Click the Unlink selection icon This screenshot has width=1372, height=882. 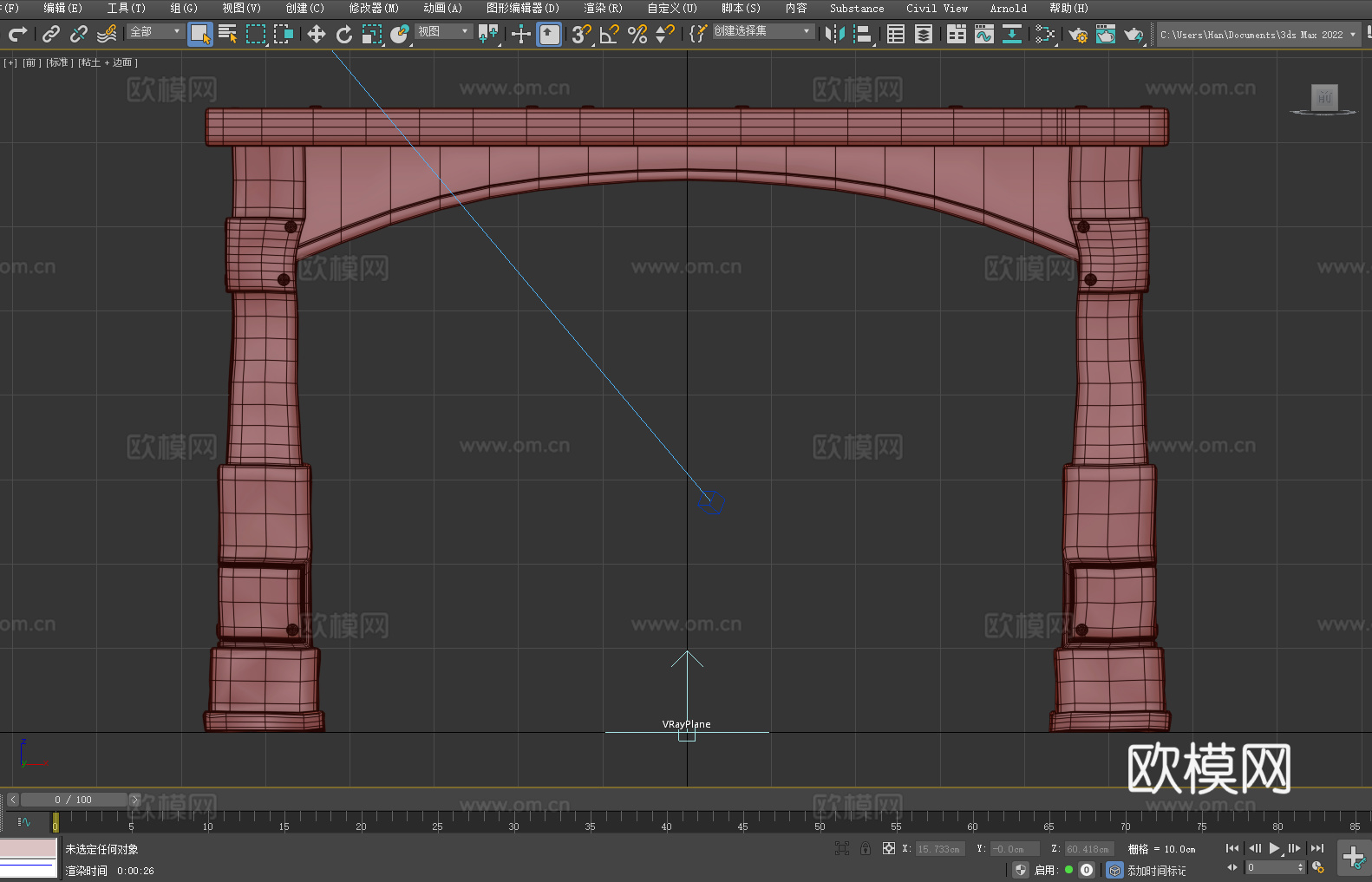pyautogui.click(x=79, y=34)
